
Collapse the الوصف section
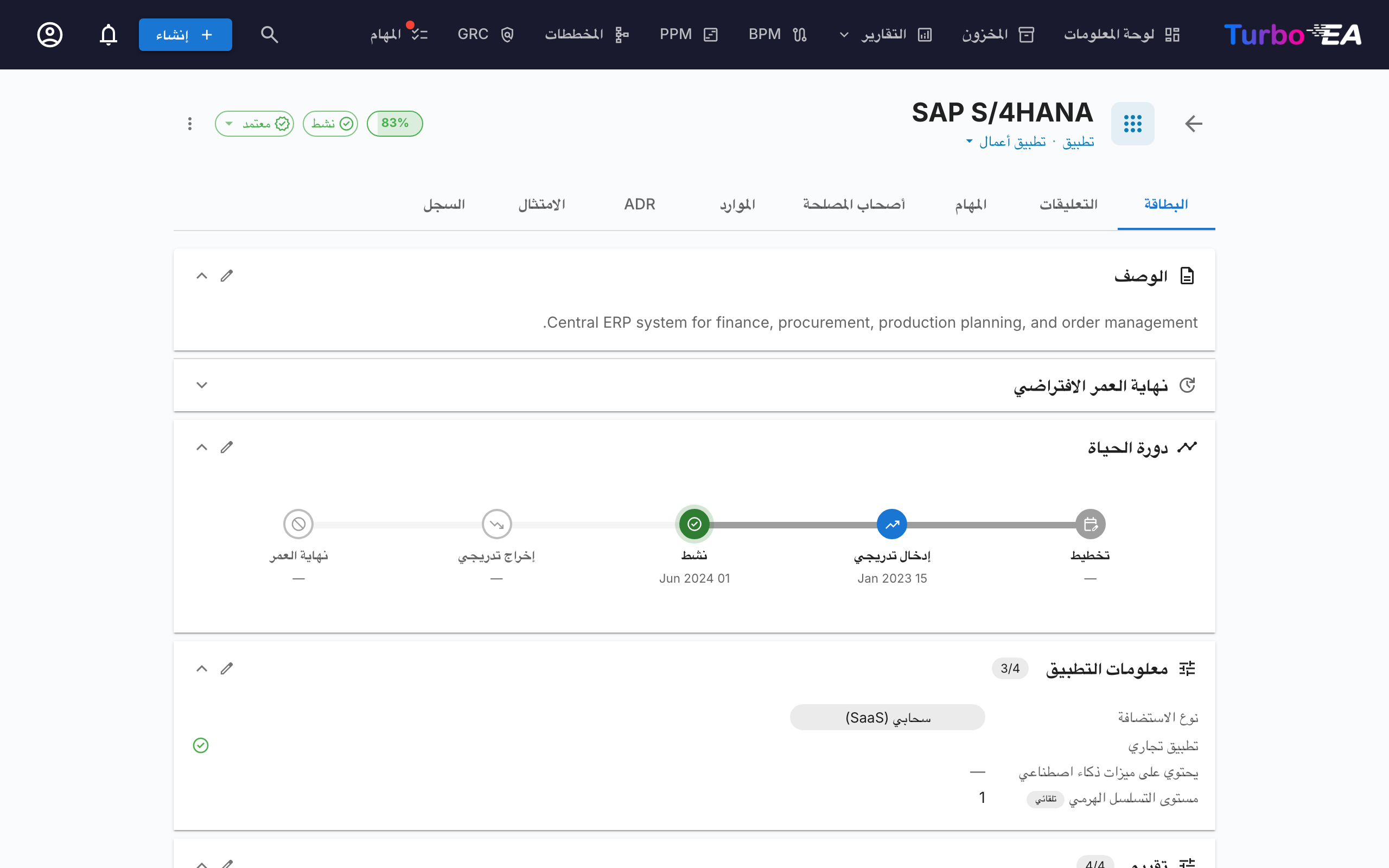pos(201,276)
